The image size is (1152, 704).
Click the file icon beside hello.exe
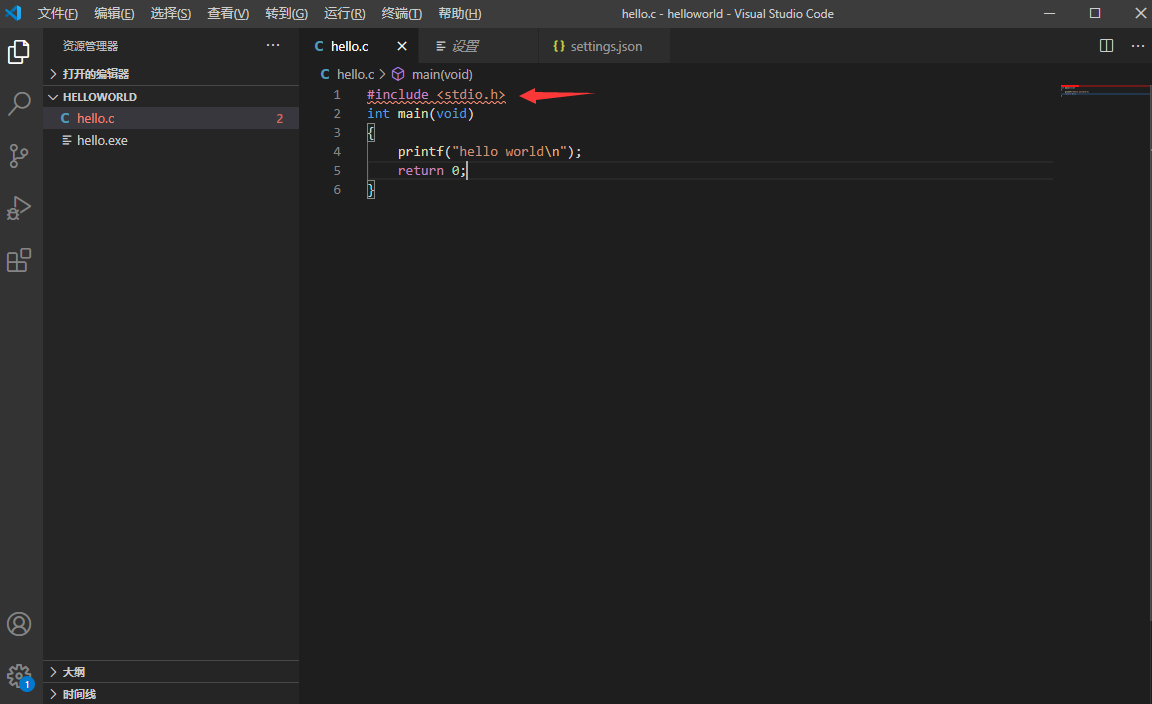pos(66,140)
